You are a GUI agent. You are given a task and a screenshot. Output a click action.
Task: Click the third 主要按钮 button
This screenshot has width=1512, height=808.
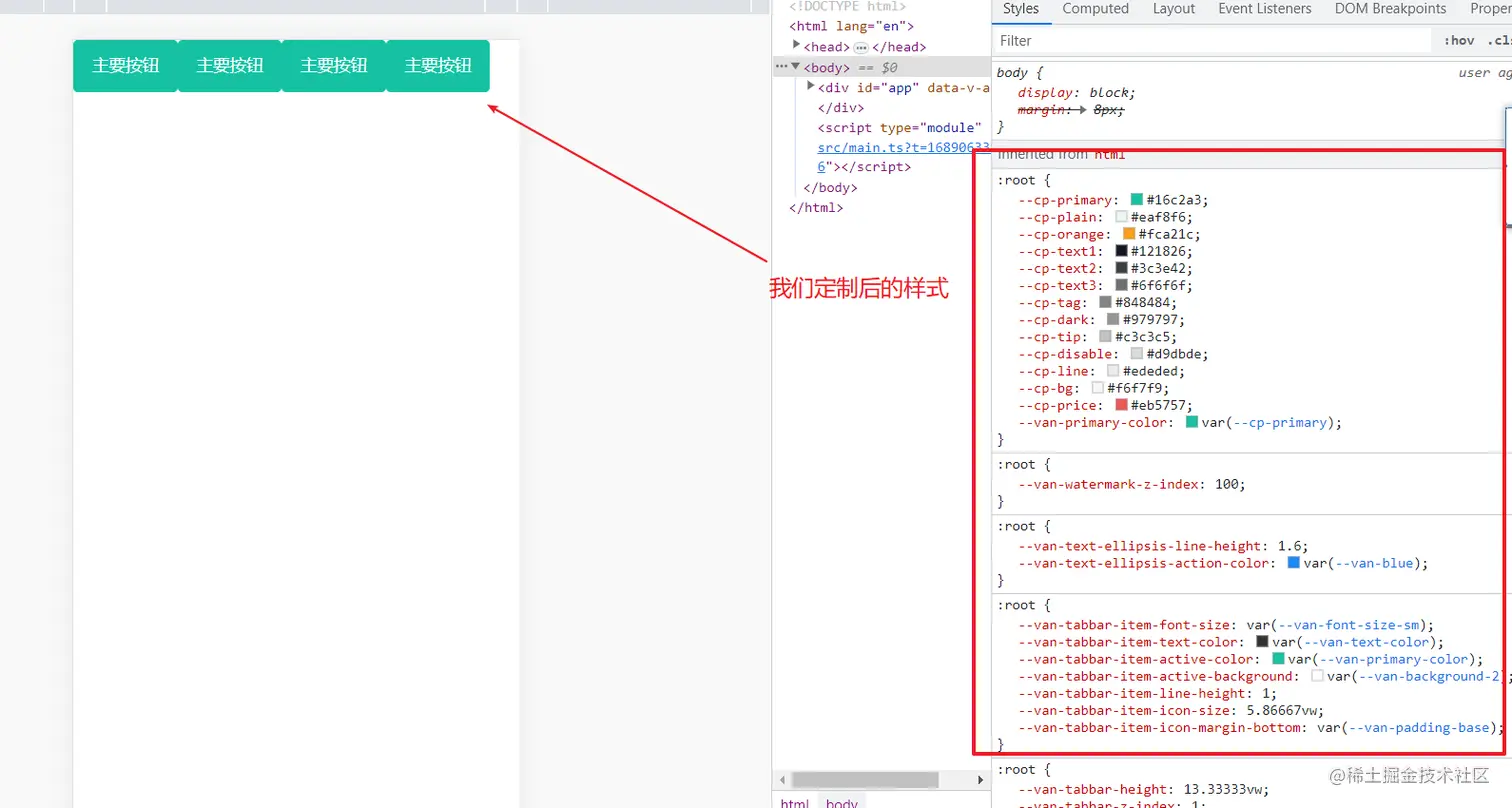334,66
